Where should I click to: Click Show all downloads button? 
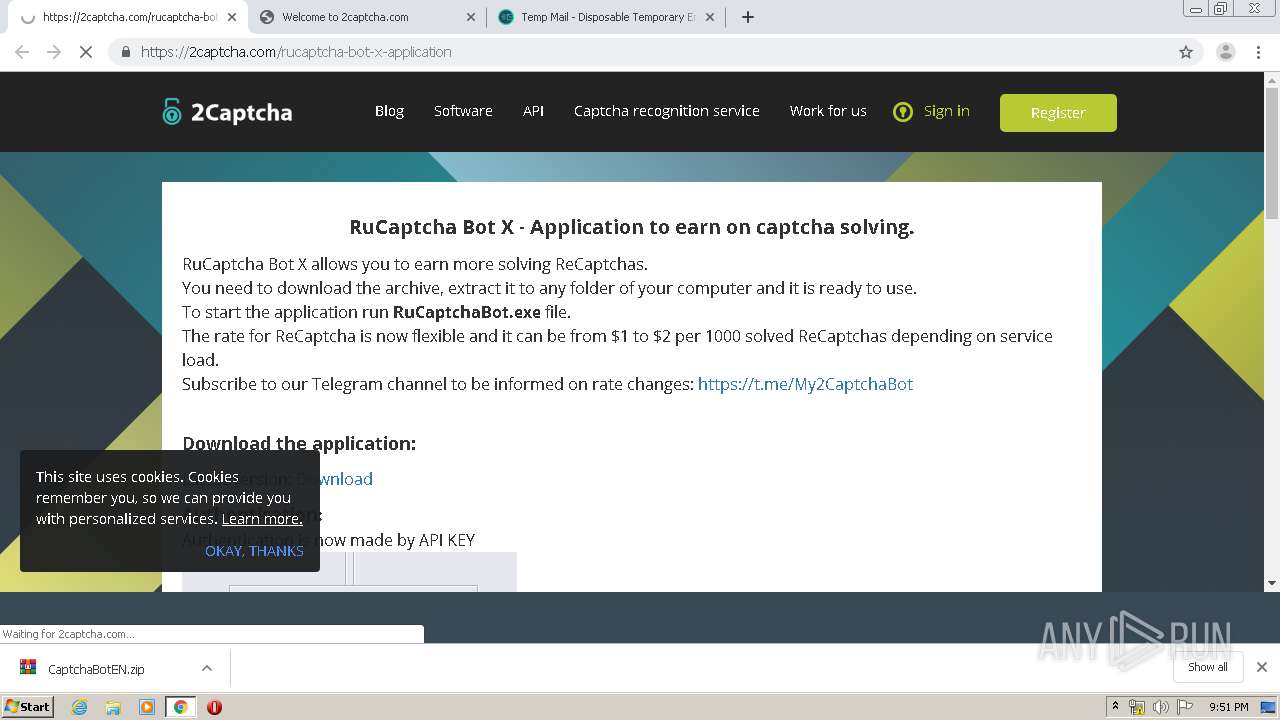(1208, 667)
